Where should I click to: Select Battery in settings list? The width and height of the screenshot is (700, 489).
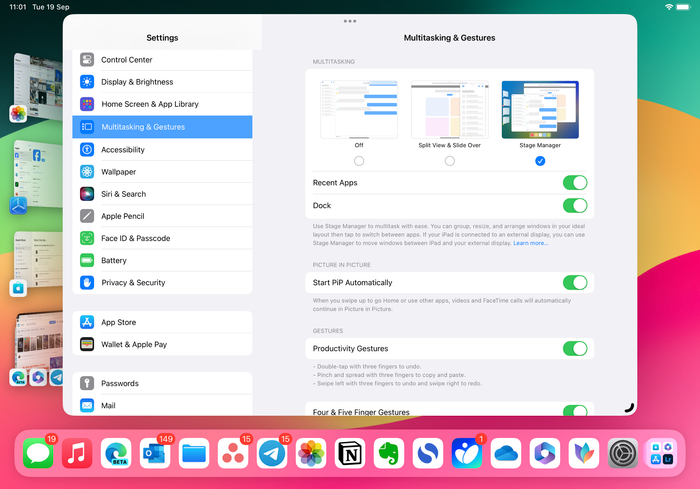click(114, 260)
